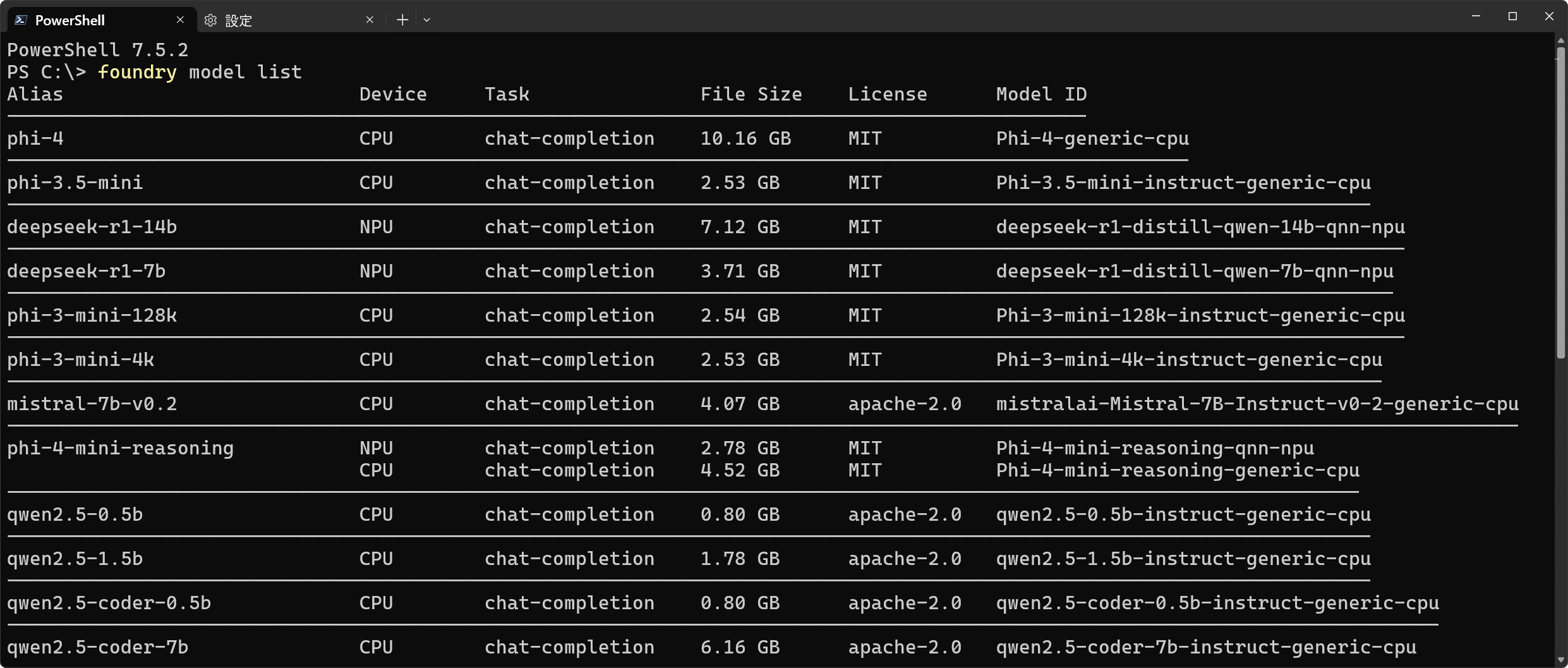Switch to the 設定 settings tab
Viewport: 1568px width, 668px height.
278,20
